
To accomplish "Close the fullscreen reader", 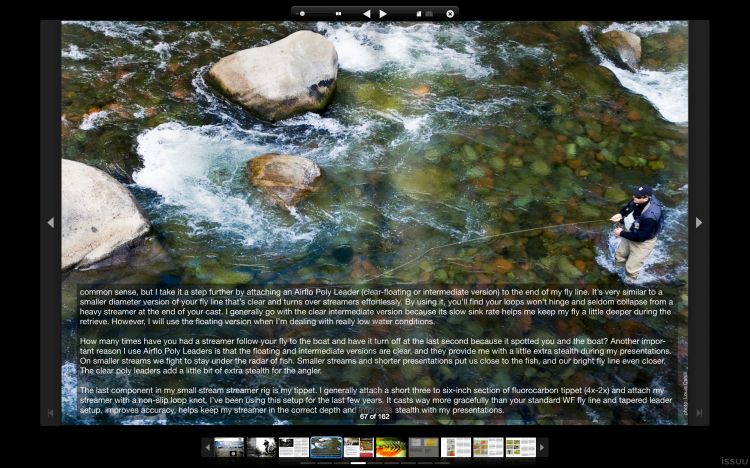I will (450, 14).
